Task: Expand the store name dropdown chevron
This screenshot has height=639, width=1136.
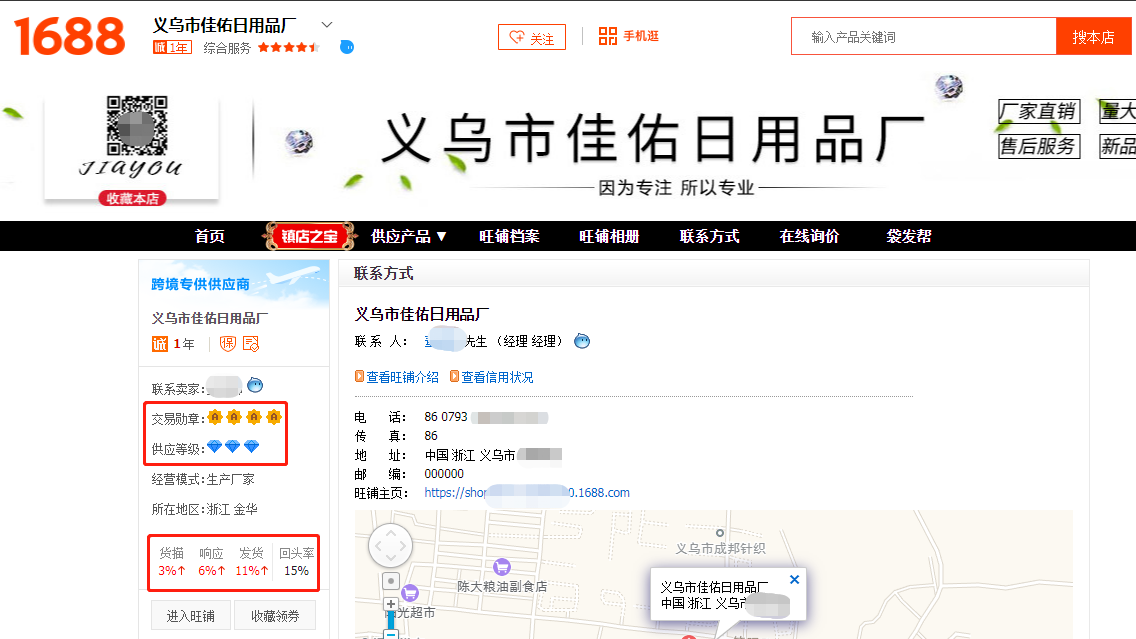Action: (327, 25)
